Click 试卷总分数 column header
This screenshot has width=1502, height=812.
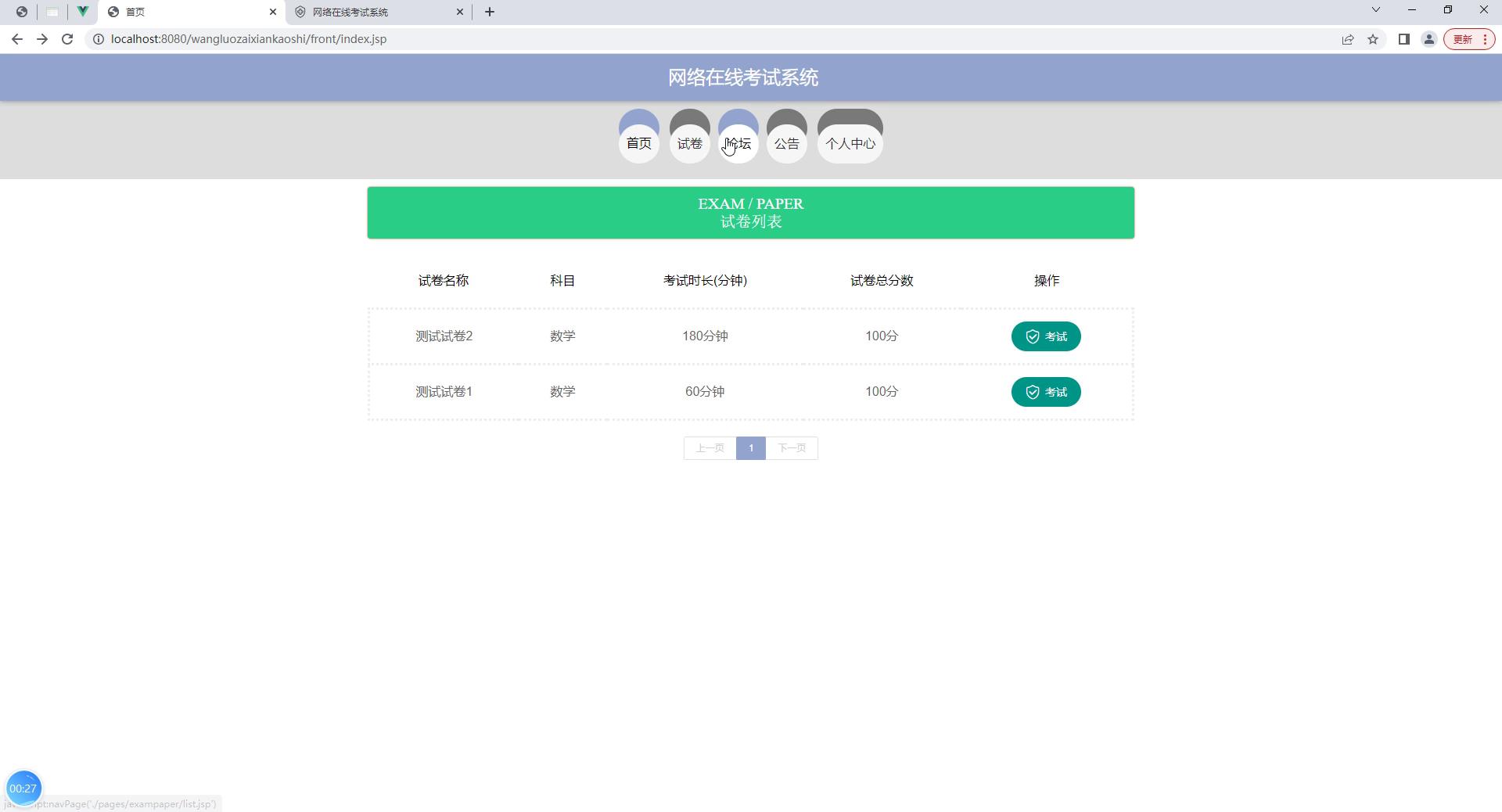tap(882, 281)
